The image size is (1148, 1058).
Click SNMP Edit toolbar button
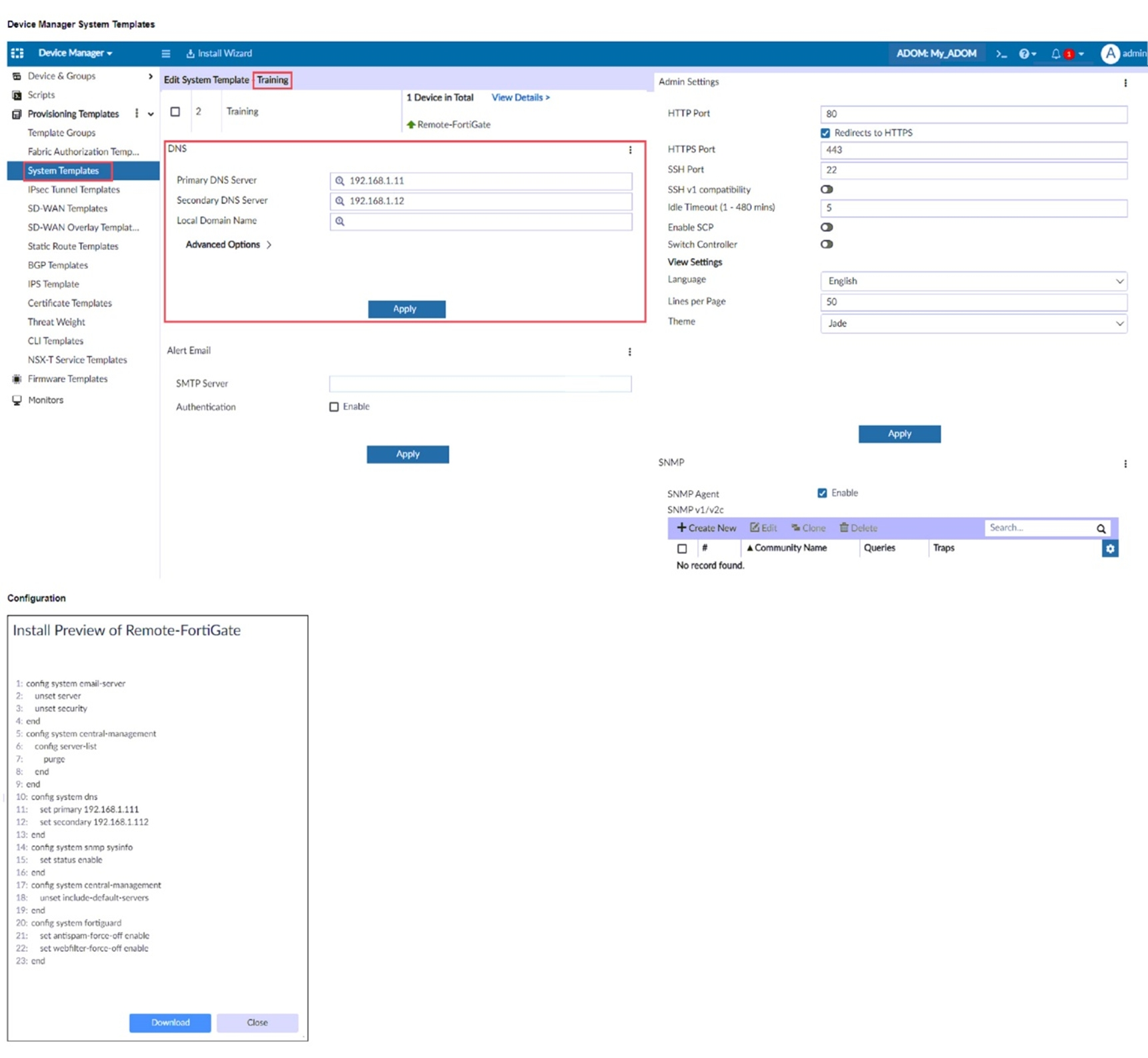point(764,528)
